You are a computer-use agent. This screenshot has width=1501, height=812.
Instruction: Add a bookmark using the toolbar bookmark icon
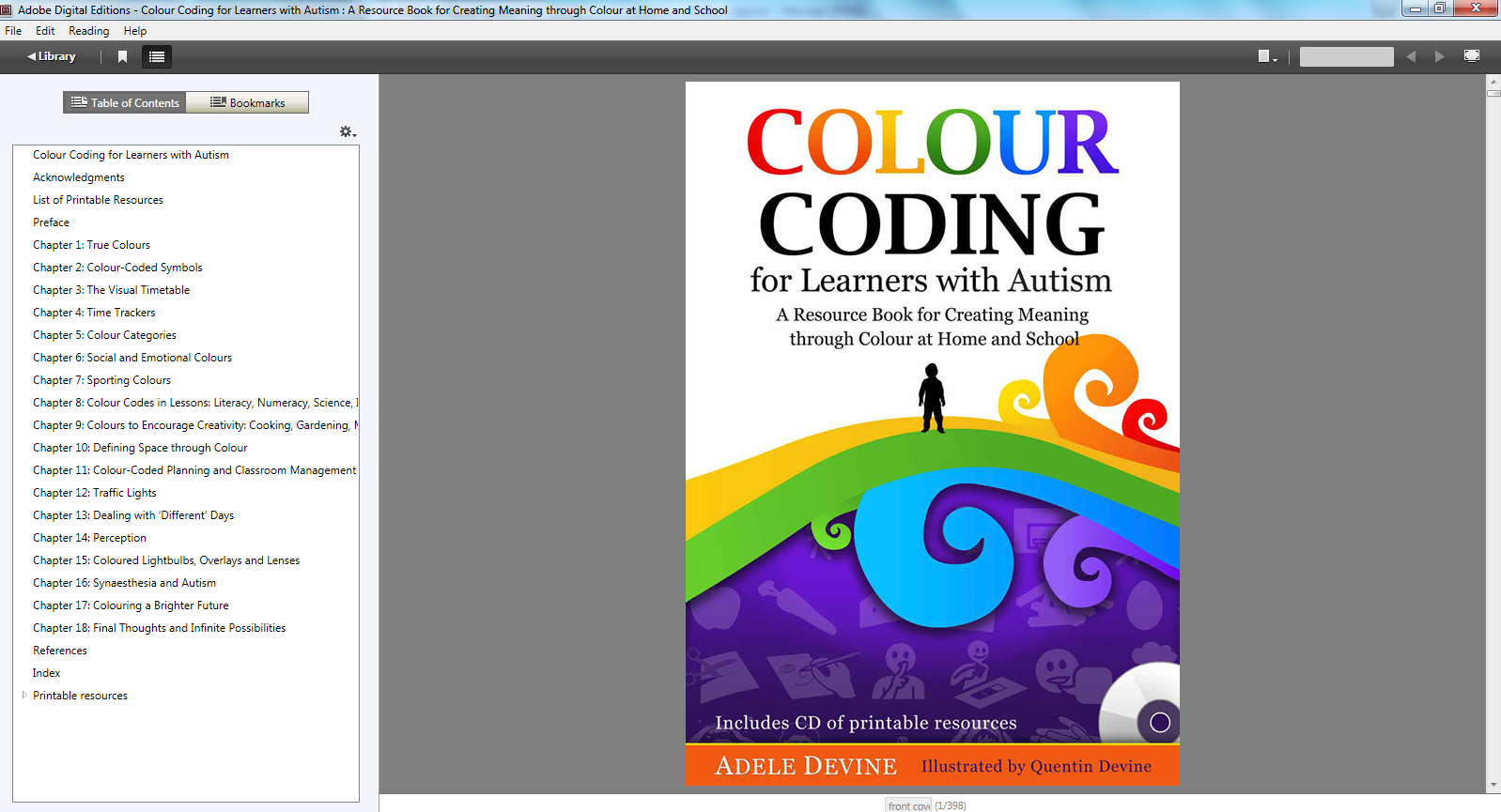122,56
